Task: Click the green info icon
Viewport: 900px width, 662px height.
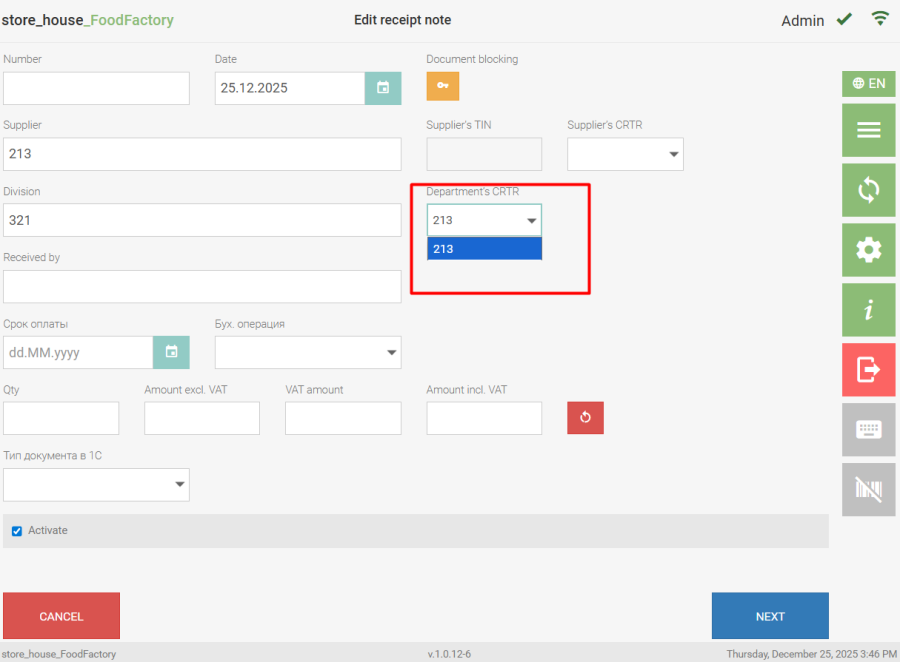Action: pos(868,310)
